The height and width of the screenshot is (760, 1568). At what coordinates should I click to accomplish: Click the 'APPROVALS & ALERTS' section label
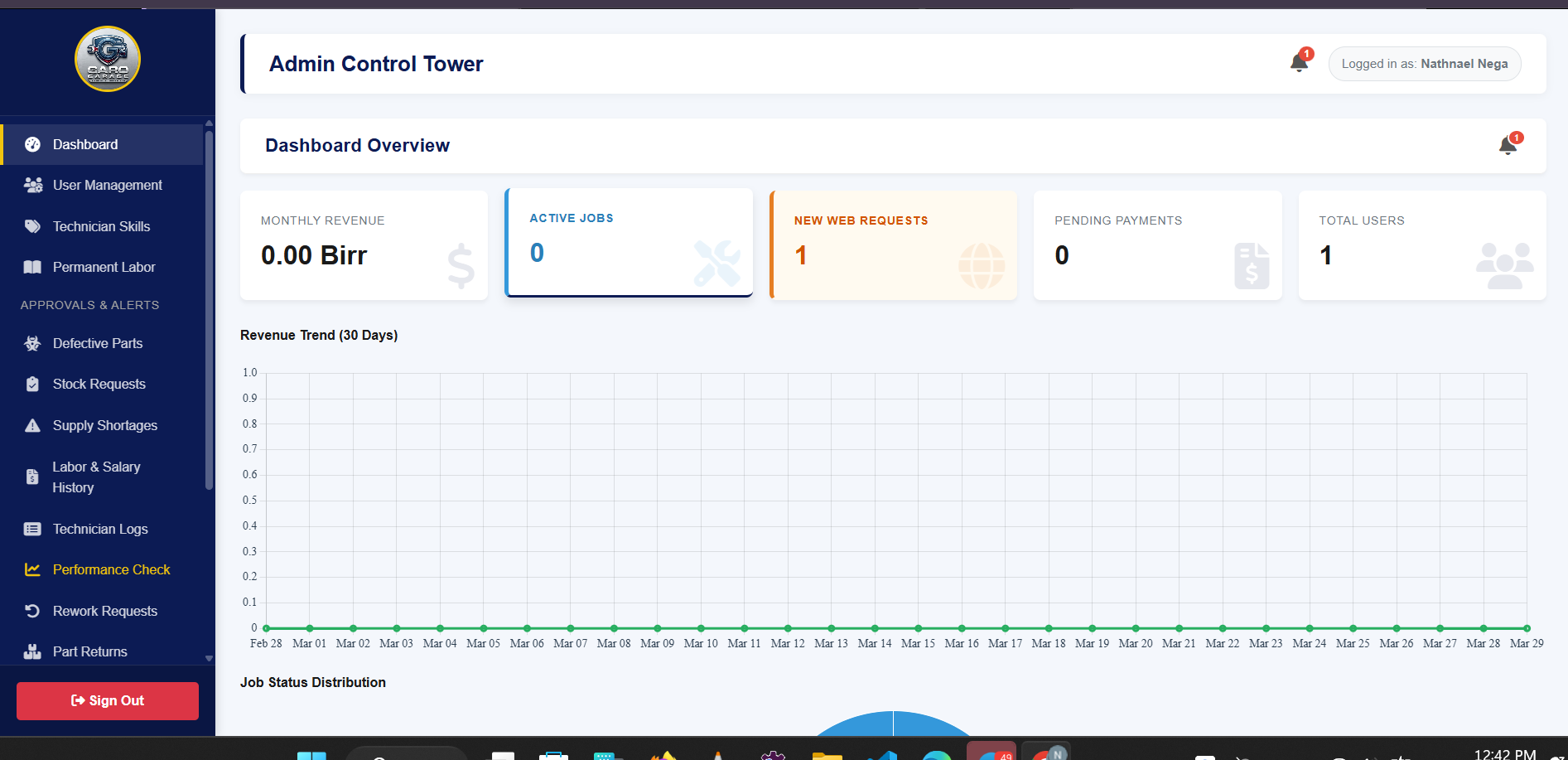89,305
